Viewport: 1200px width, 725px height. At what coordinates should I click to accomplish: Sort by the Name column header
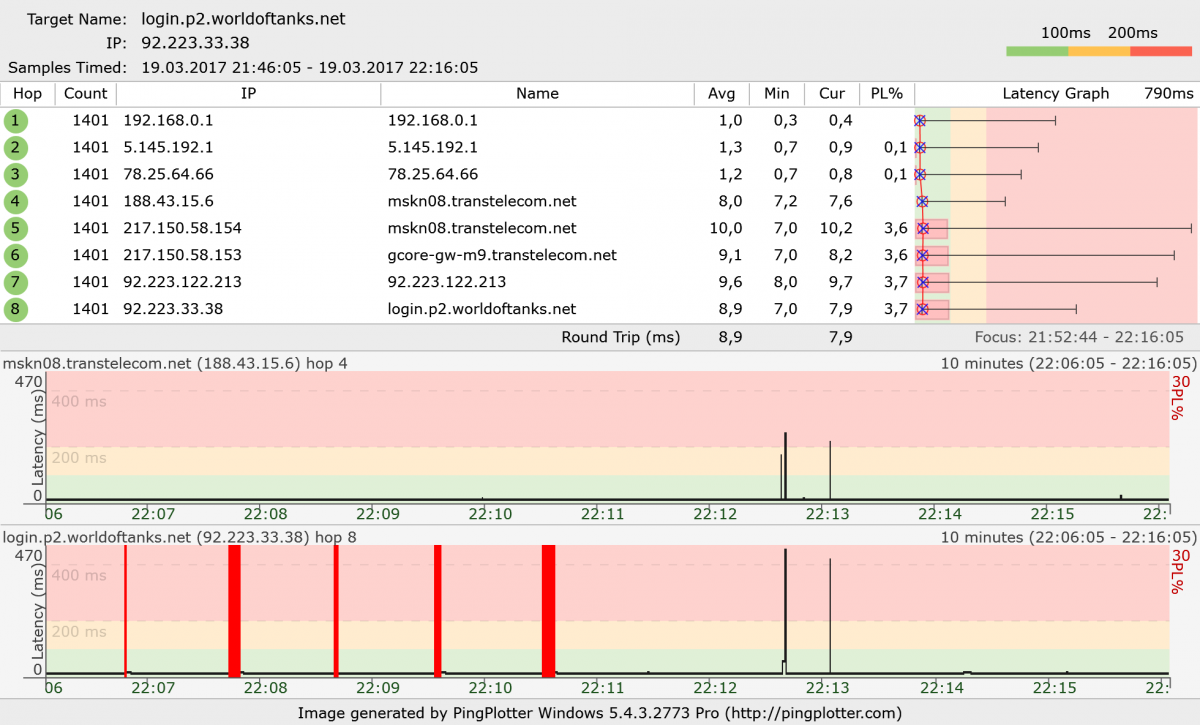click(537, 94)
